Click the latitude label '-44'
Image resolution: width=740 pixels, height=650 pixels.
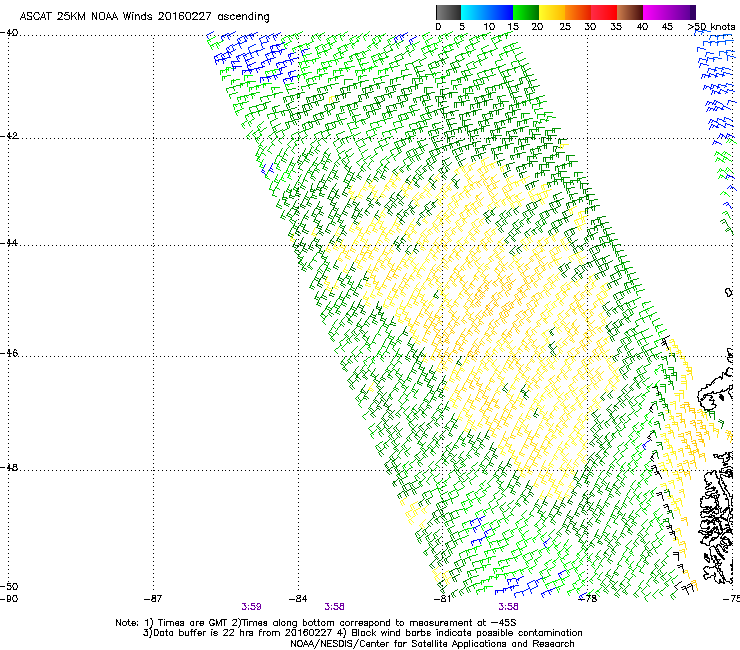pyautogui.click(x=9, y=243)
